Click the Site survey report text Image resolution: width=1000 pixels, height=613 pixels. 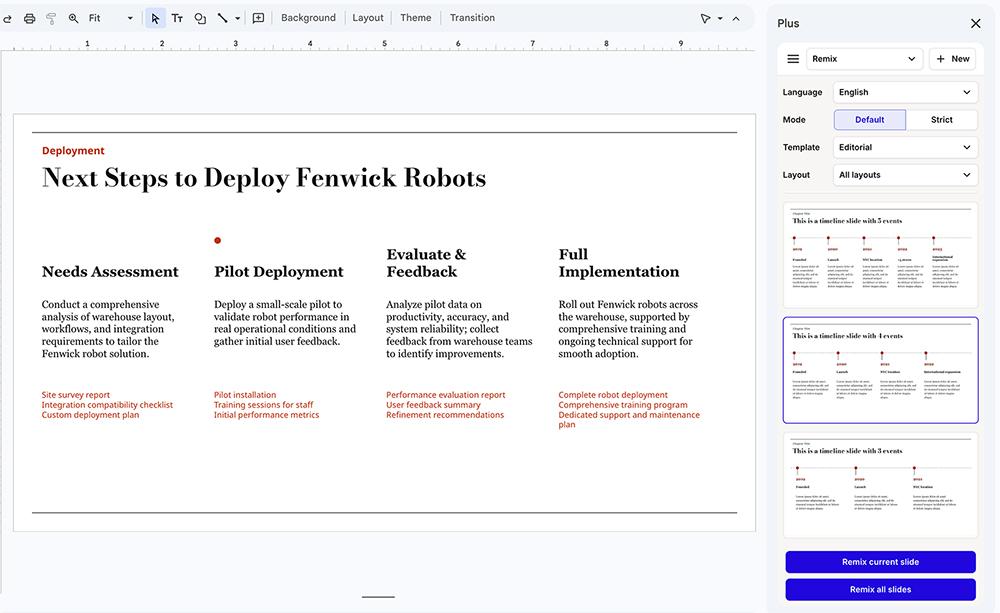[75, 395]
